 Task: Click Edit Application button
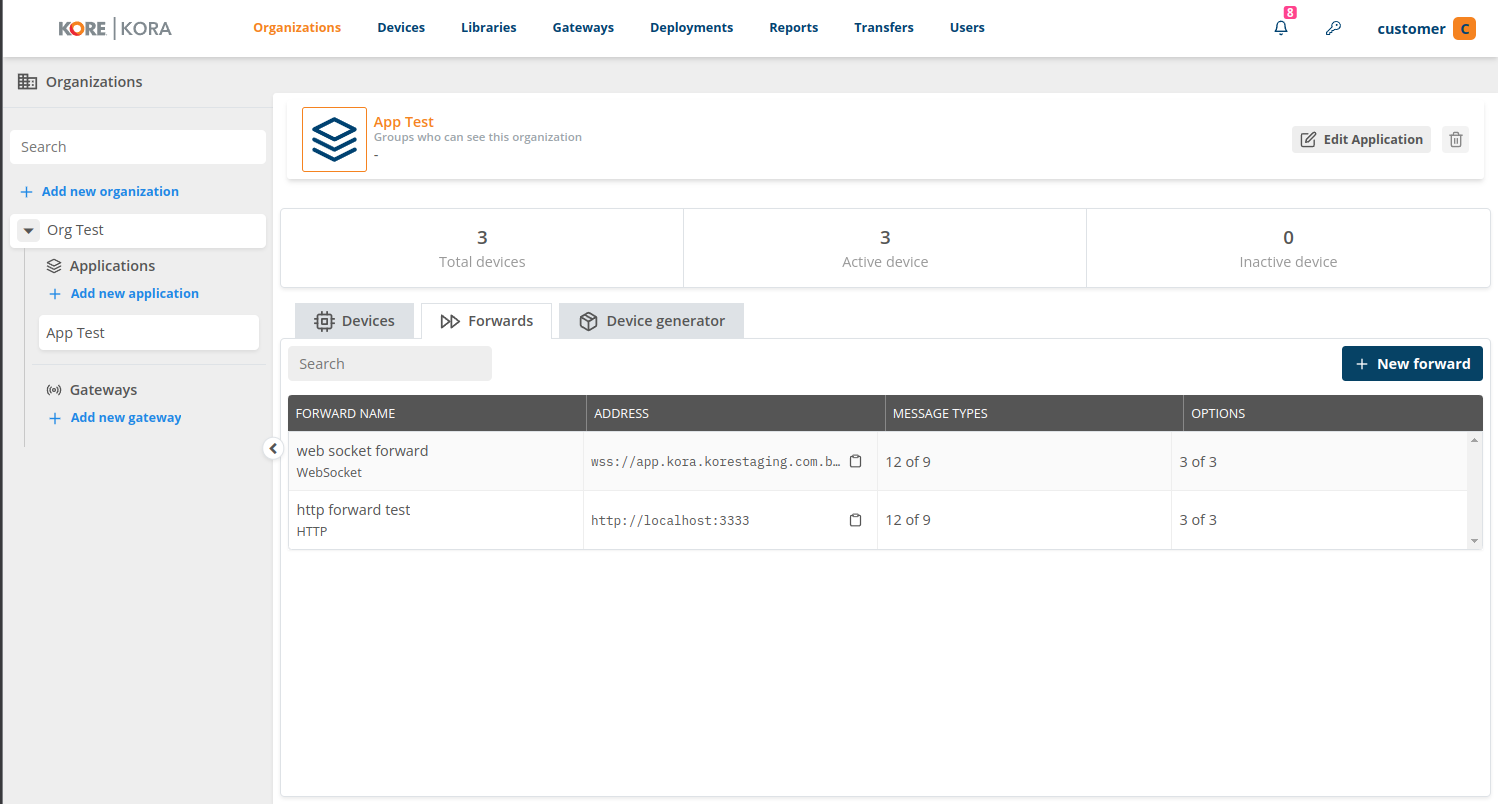click(x=1361, y=140)
